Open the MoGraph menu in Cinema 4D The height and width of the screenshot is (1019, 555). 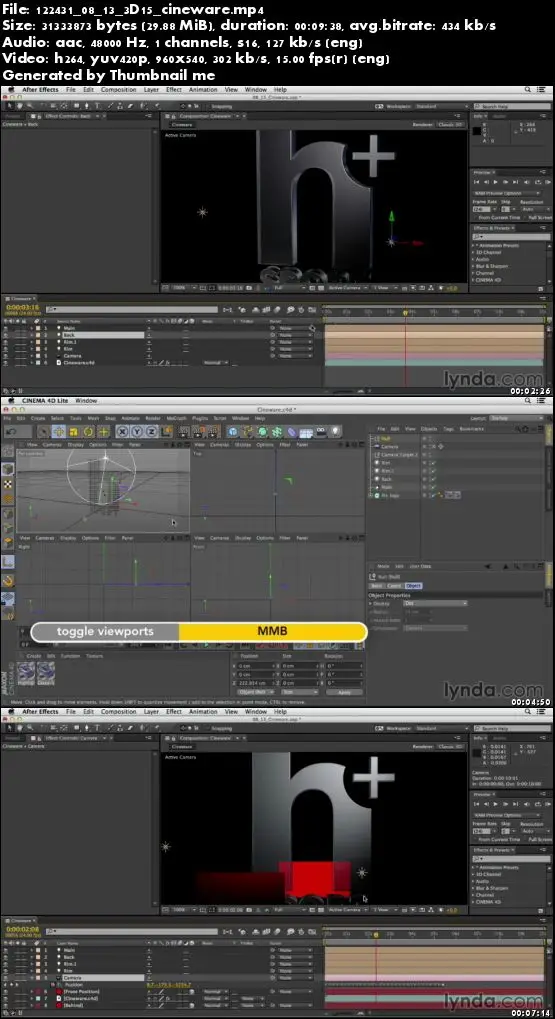pyautogui.click(x=176, y=419)
